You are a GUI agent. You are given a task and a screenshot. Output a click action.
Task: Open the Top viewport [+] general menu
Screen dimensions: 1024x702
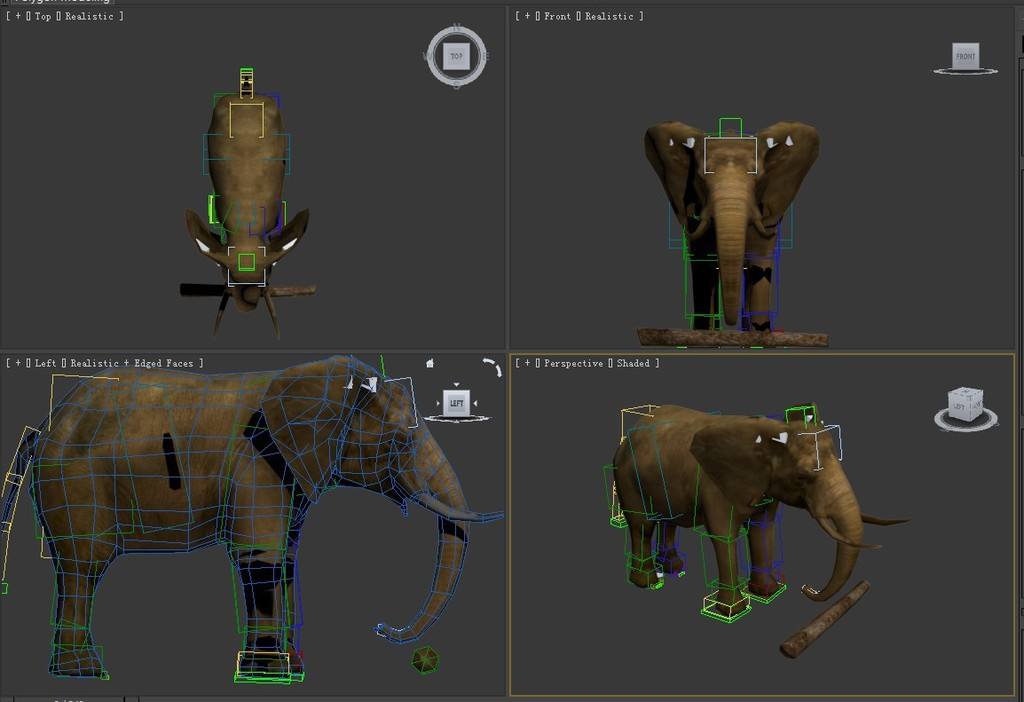17,17
